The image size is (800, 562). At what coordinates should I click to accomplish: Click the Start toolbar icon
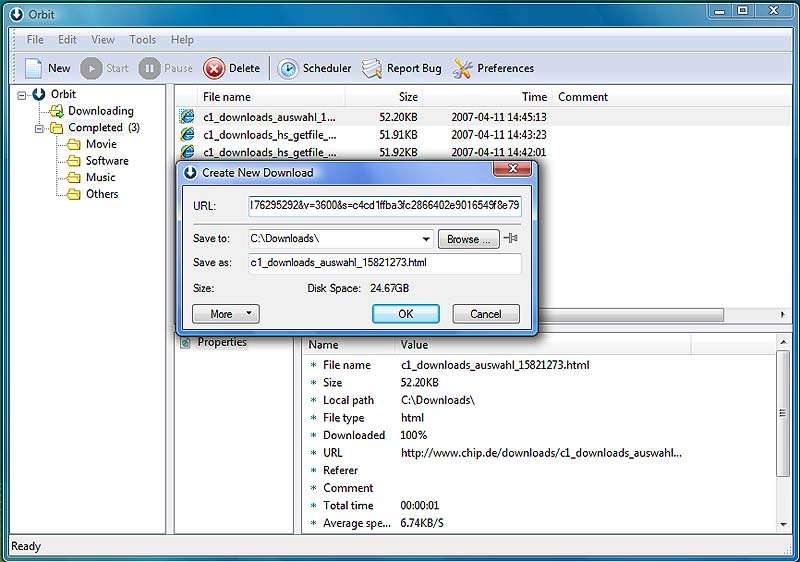[x=91, y=68]
